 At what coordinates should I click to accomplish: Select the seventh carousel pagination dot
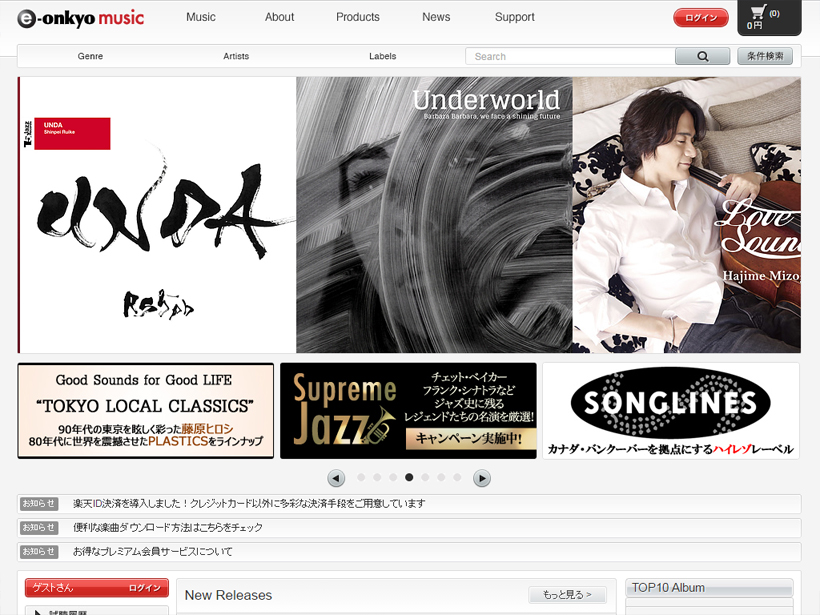(457, 477)
